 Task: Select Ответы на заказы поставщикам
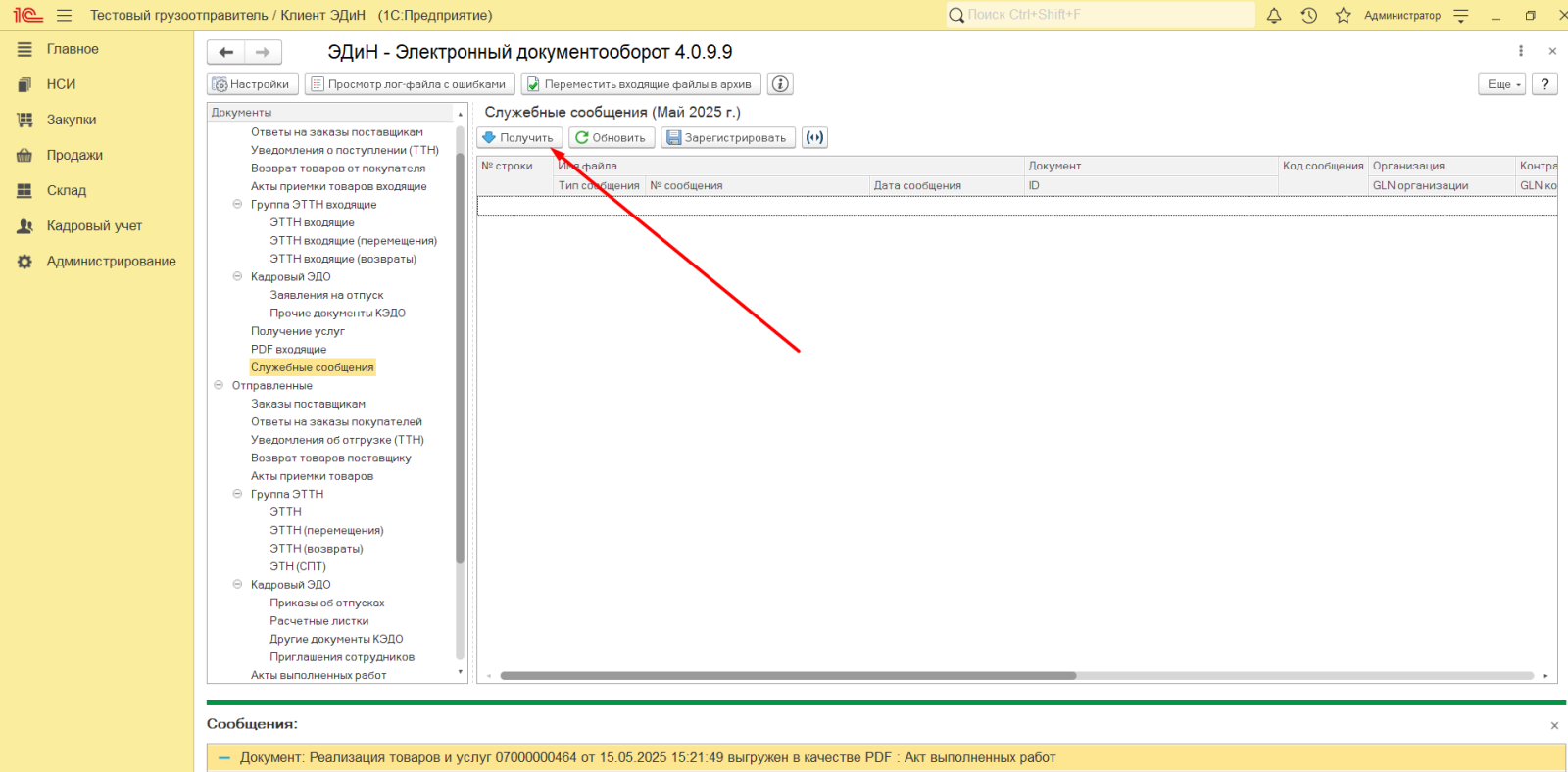pyautogui.click(x=337, y=132)
